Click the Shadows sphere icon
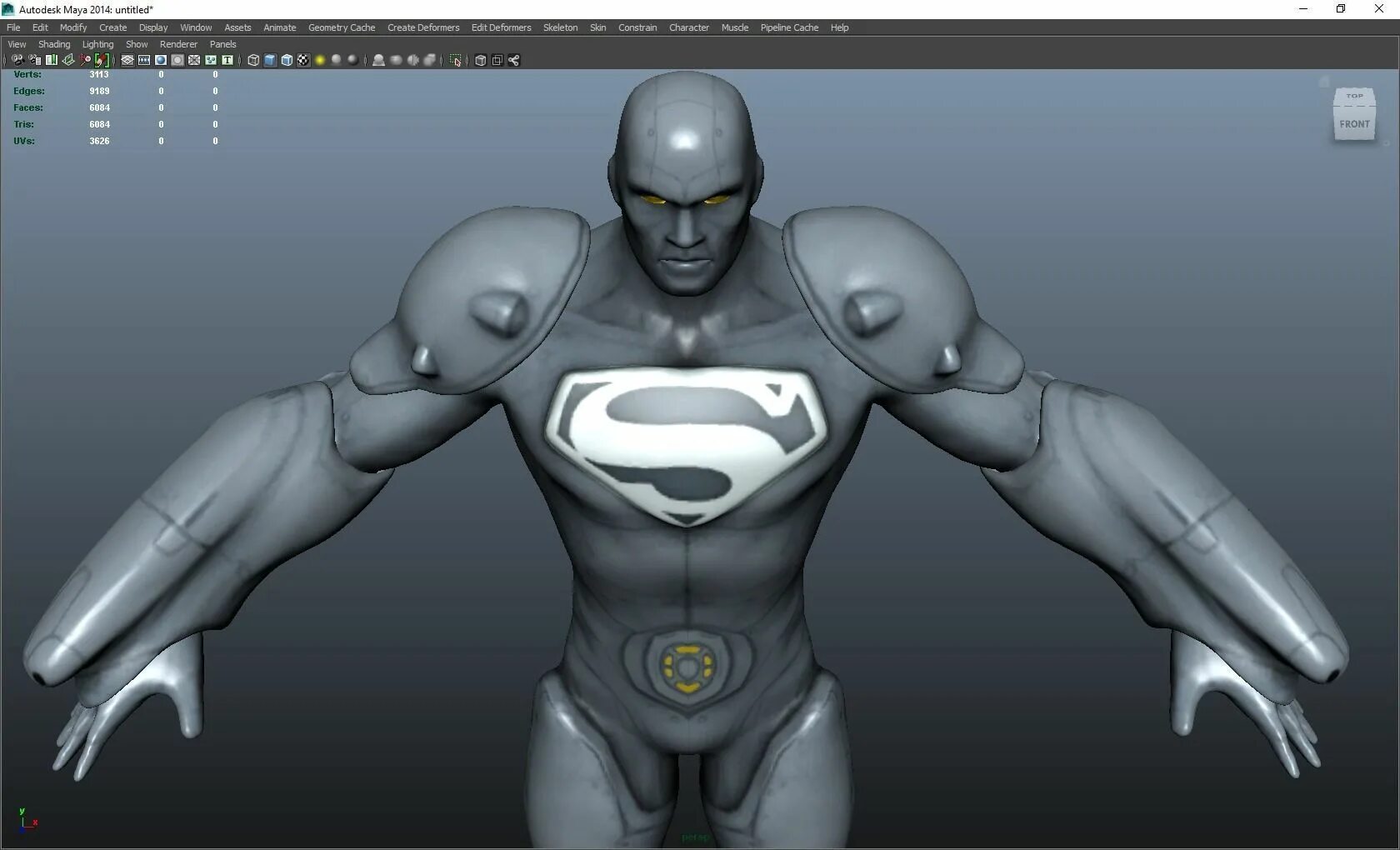Screen dimensions: 1400x850 pyautogui.click(x=337, y=60)
